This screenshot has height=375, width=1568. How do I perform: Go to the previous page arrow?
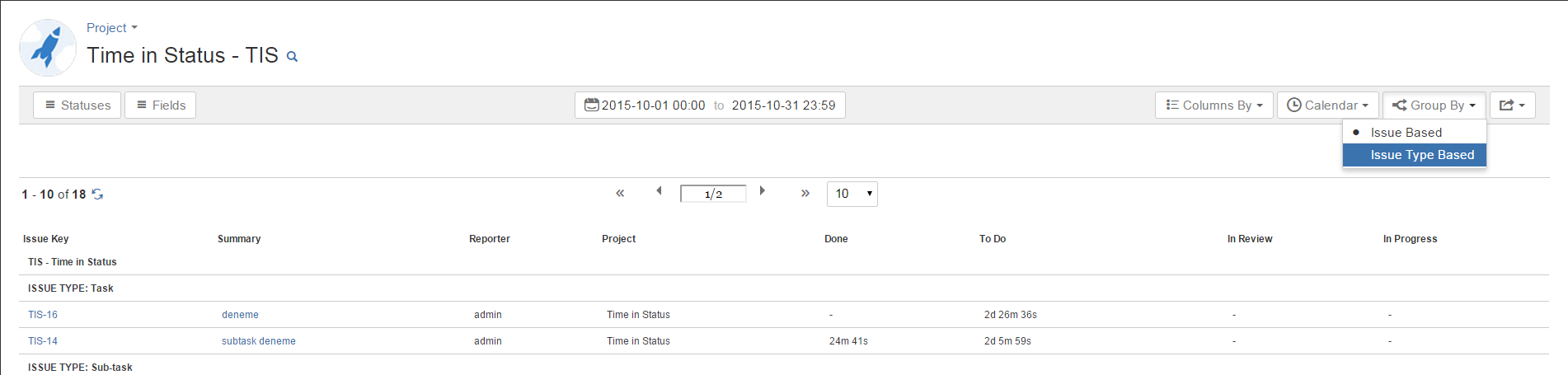[x=659, y=191]
